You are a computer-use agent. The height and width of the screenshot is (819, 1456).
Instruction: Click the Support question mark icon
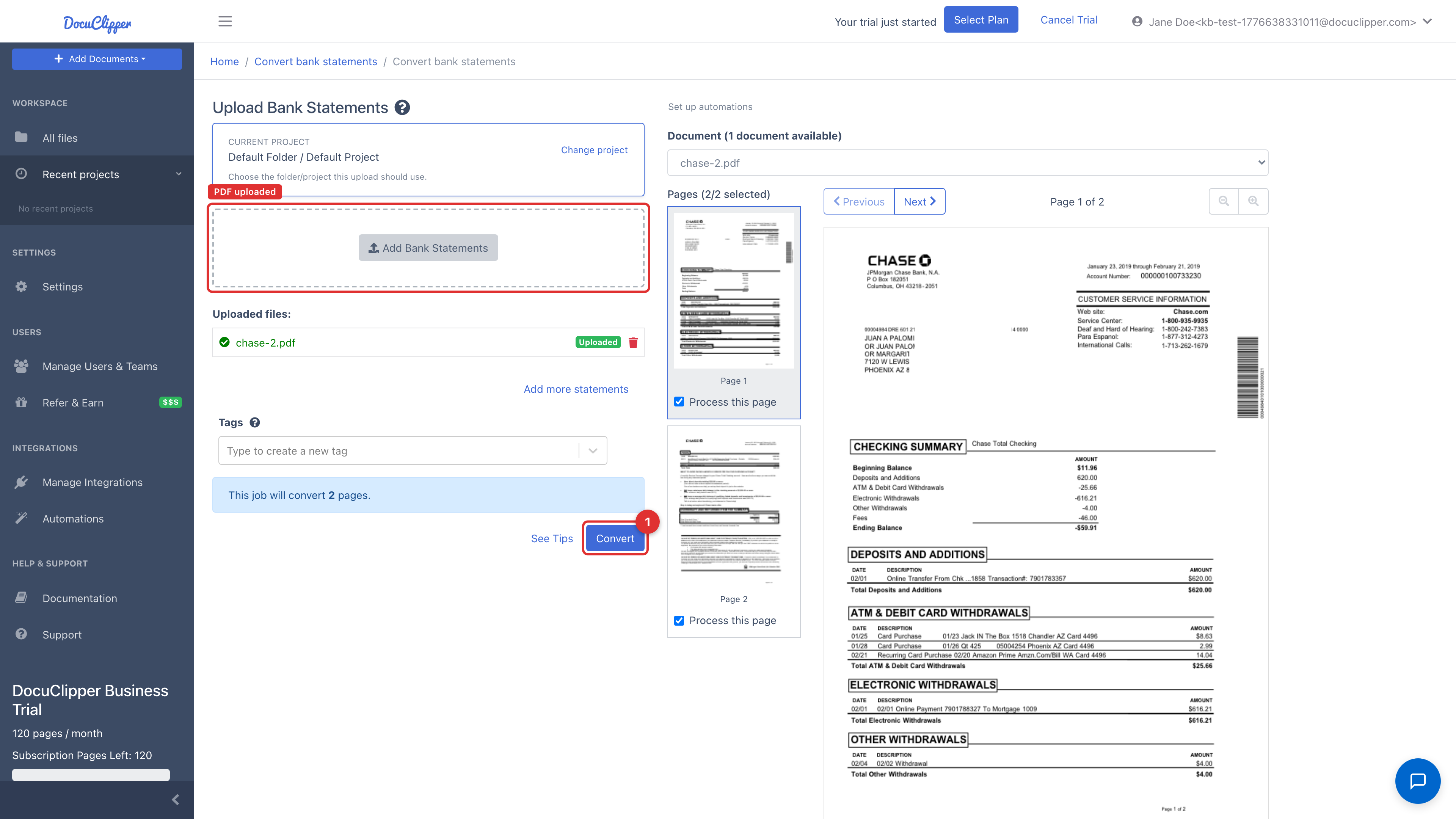point(21,634)
